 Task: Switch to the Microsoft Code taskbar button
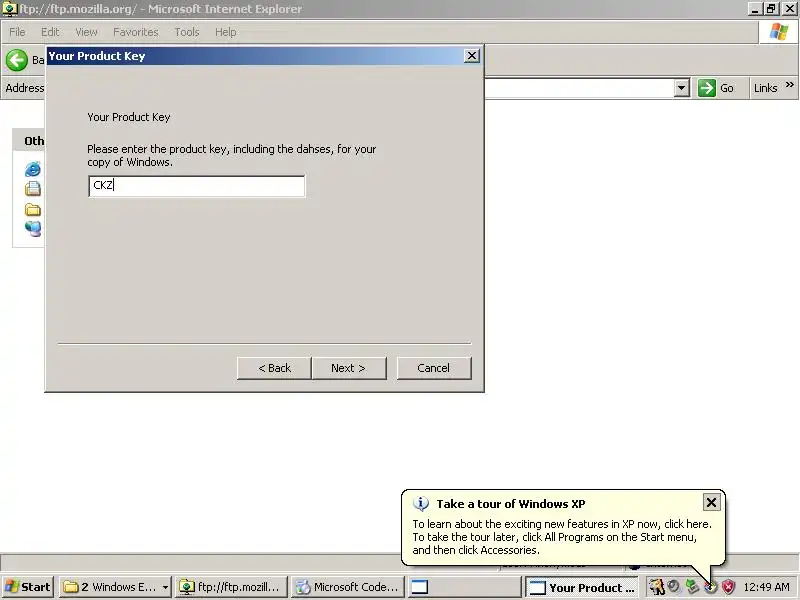tap(348, 587)
